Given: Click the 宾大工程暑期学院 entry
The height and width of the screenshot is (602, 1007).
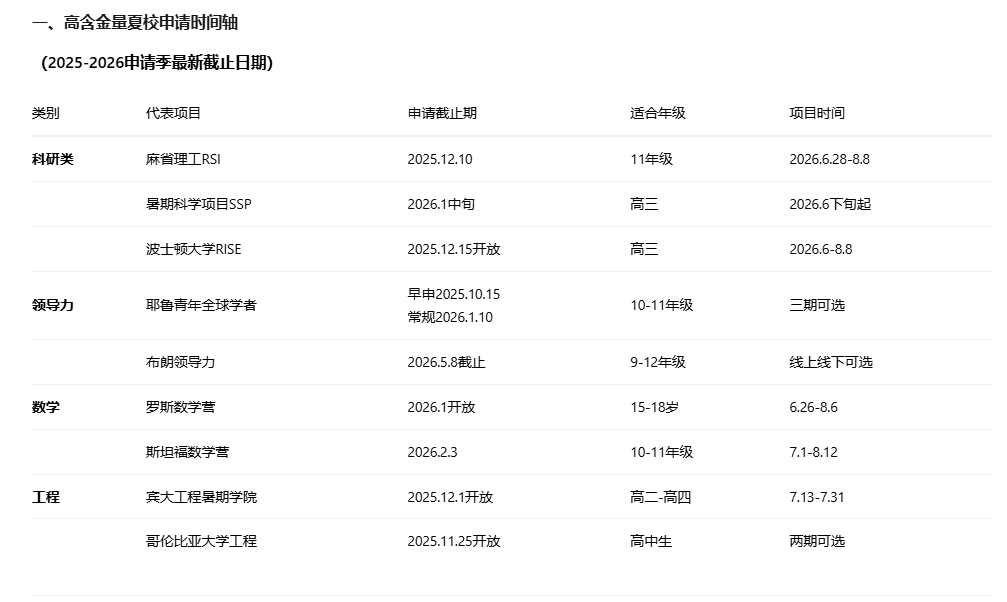Looking at the screenshot, I should click(201, 497).
